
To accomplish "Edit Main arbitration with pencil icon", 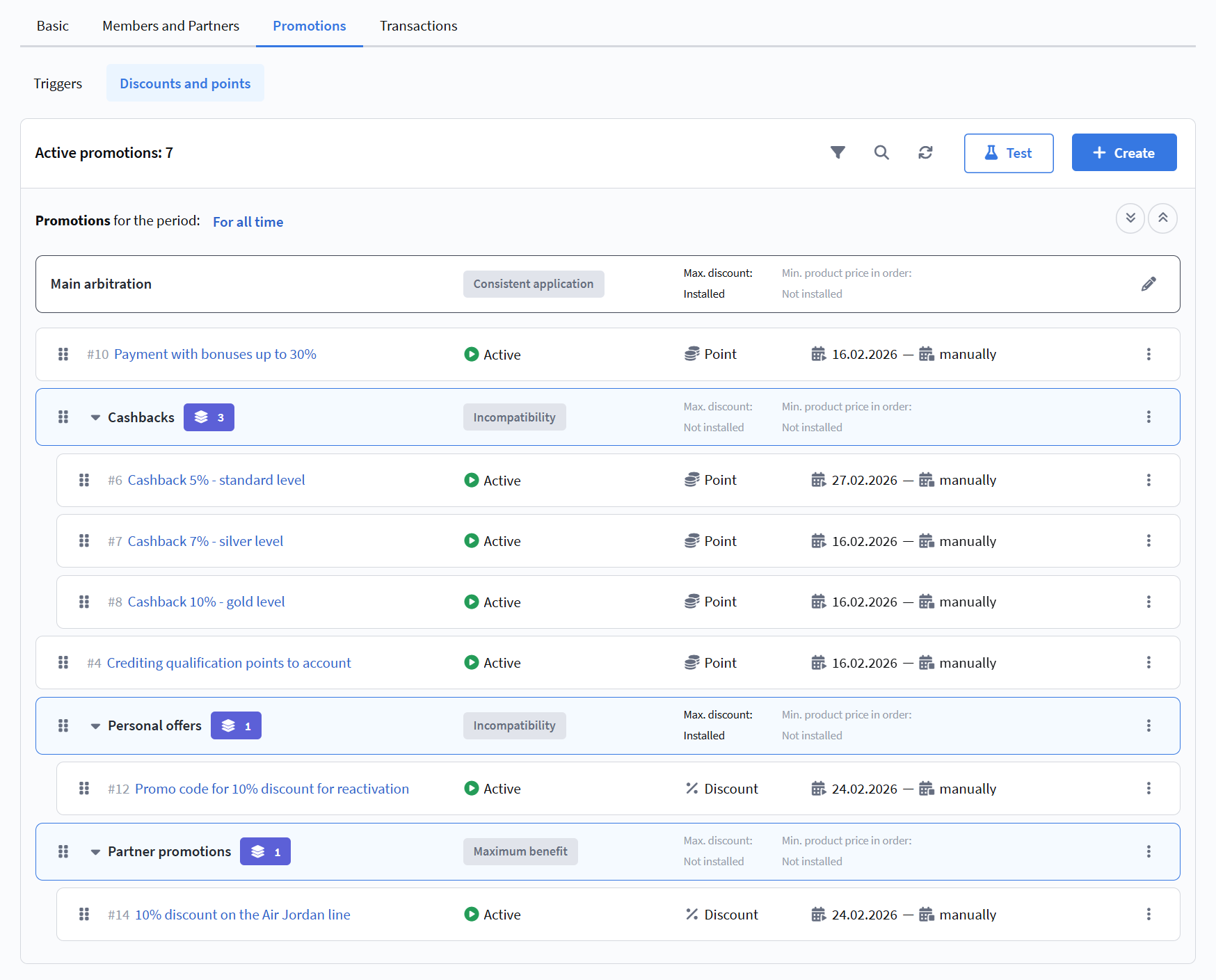I will coord(1149,284).
